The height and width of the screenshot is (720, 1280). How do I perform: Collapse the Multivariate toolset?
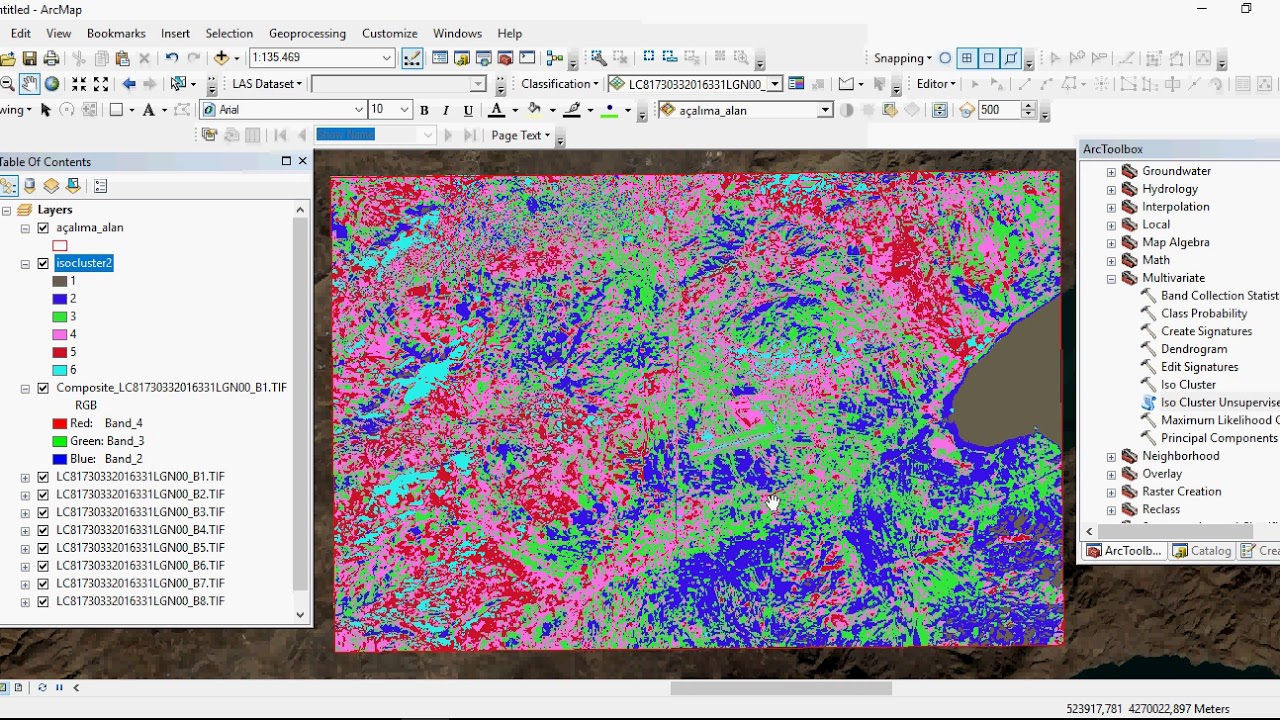pos(1111,279)
